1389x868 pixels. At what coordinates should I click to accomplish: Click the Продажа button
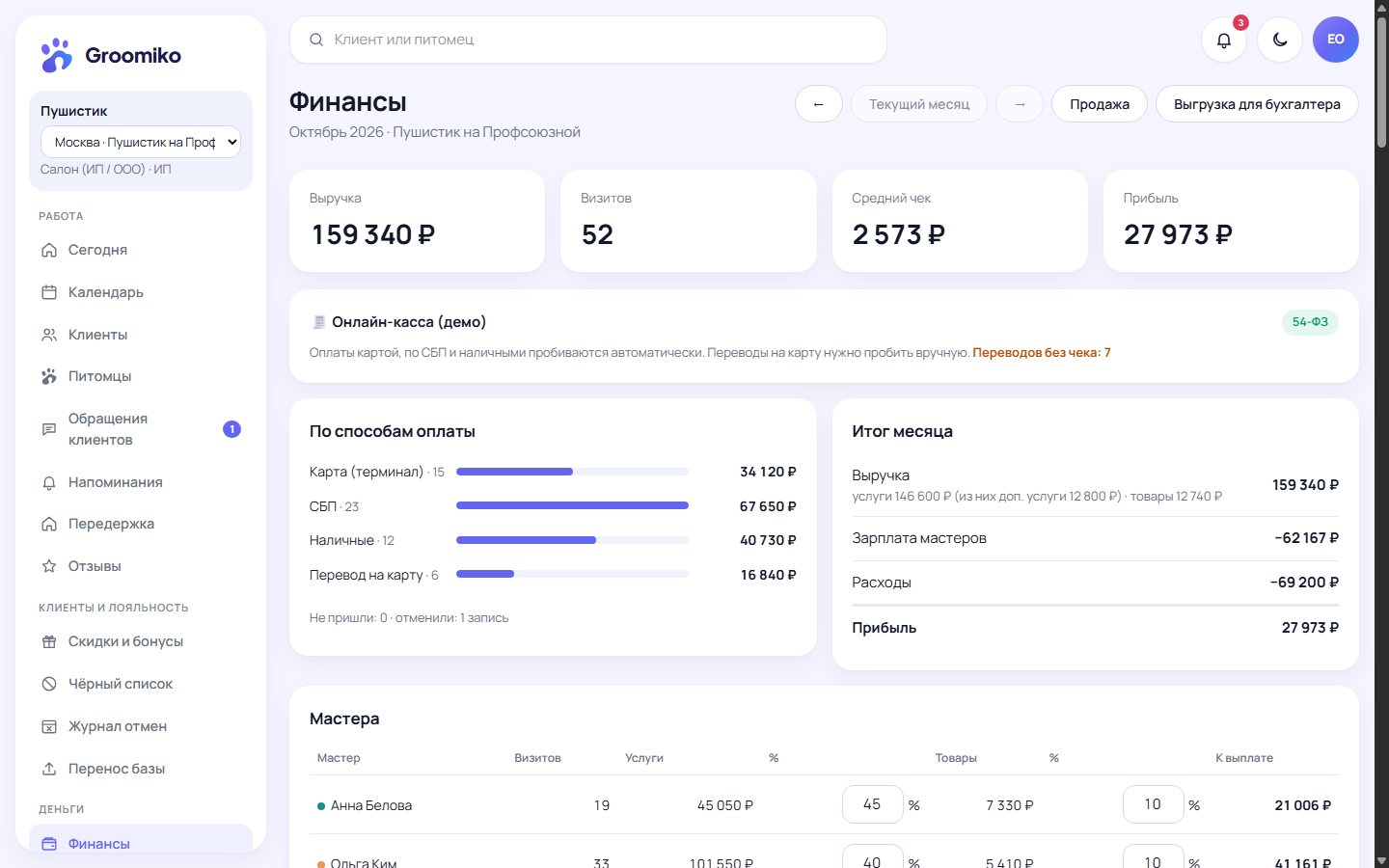click(1100, 104)
